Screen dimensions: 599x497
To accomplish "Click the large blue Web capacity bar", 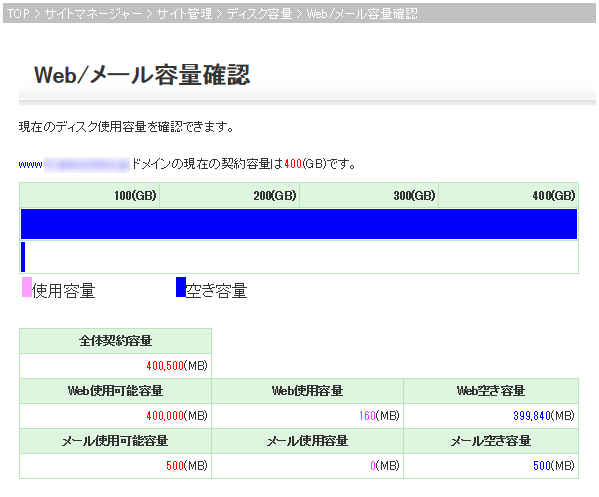I will (x=299, y=224).
